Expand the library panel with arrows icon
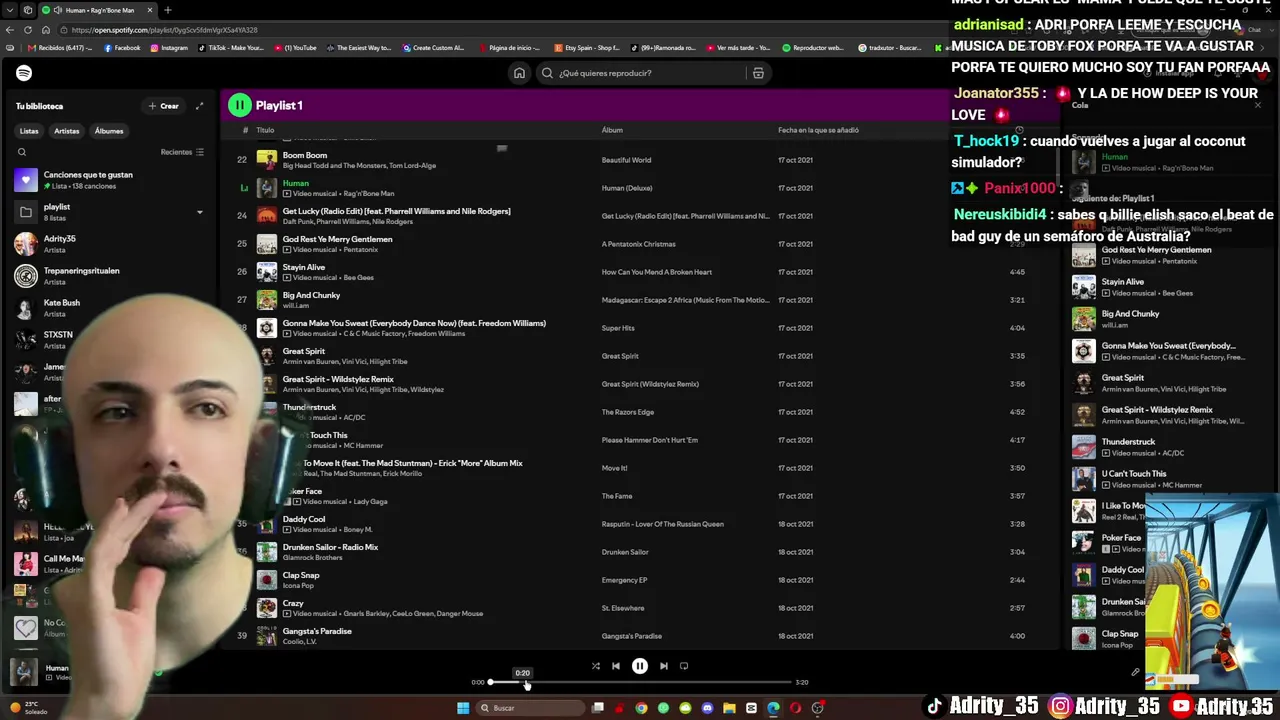 click(199, 106)
